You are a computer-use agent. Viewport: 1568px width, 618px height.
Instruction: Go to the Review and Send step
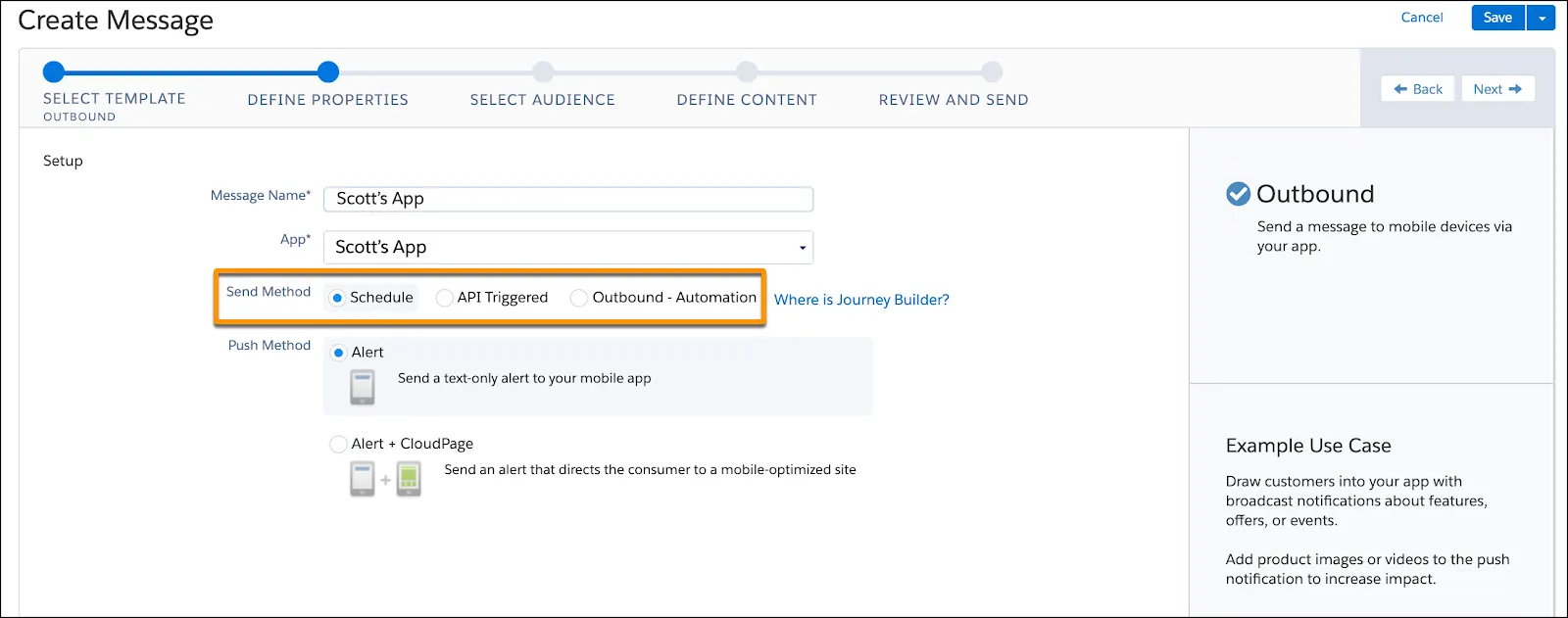[x=954, y=100]
